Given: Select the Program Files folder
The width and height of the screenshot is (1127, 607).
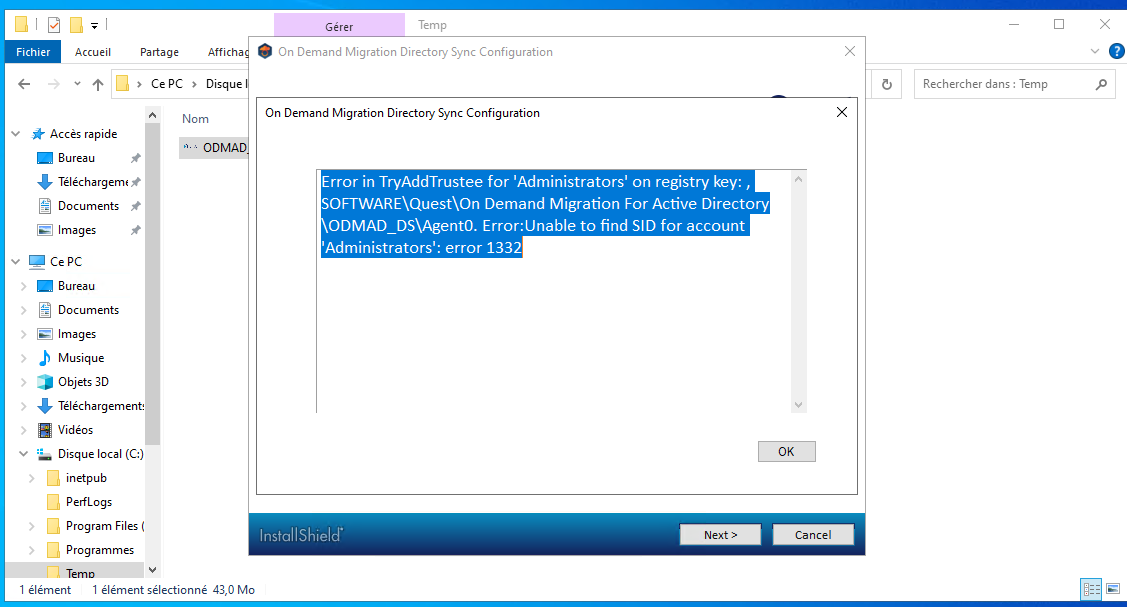Looking at the screenshot, I should click(105, 526).
